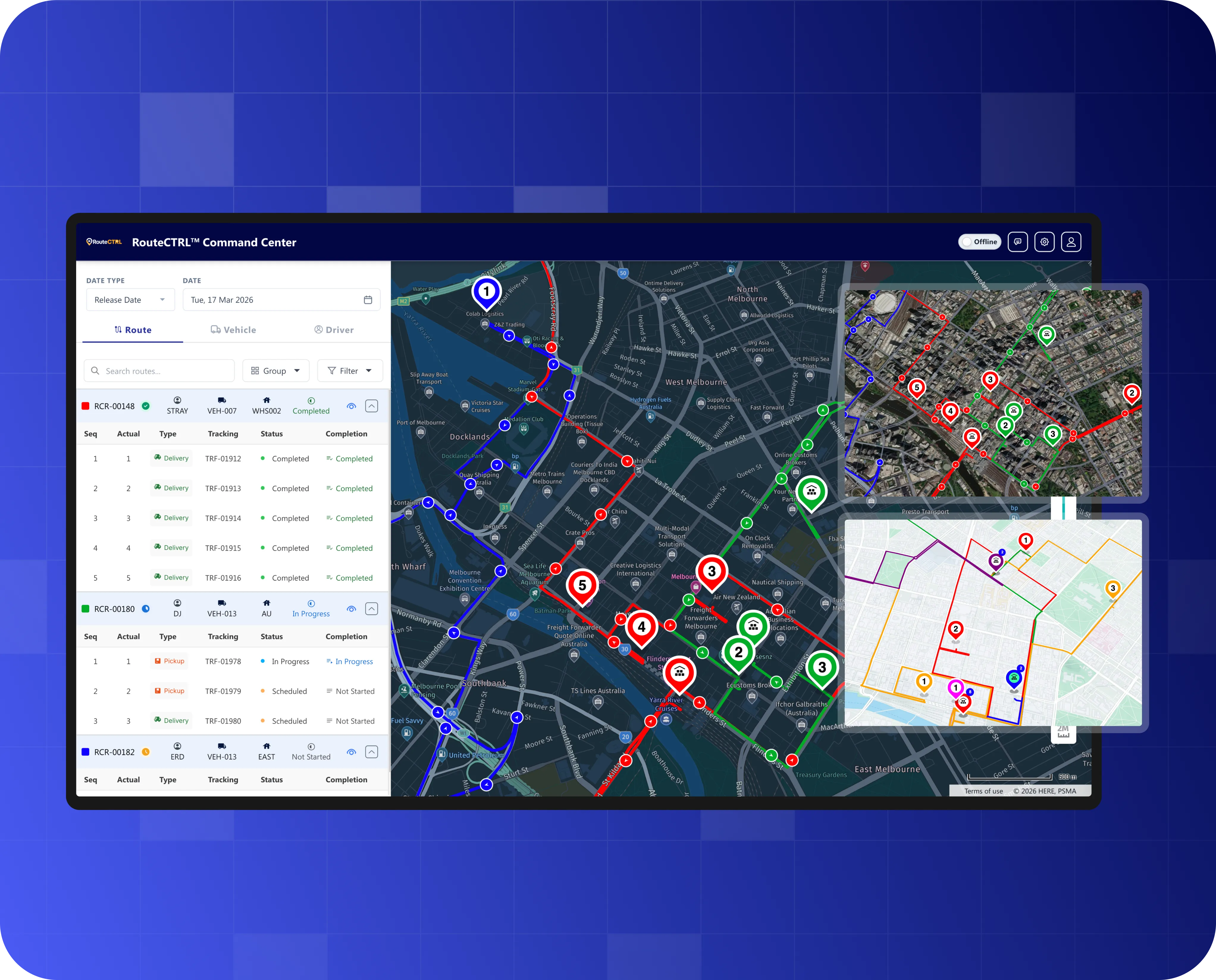Click the In Progress status of RCR-00180

click(311, 614)
